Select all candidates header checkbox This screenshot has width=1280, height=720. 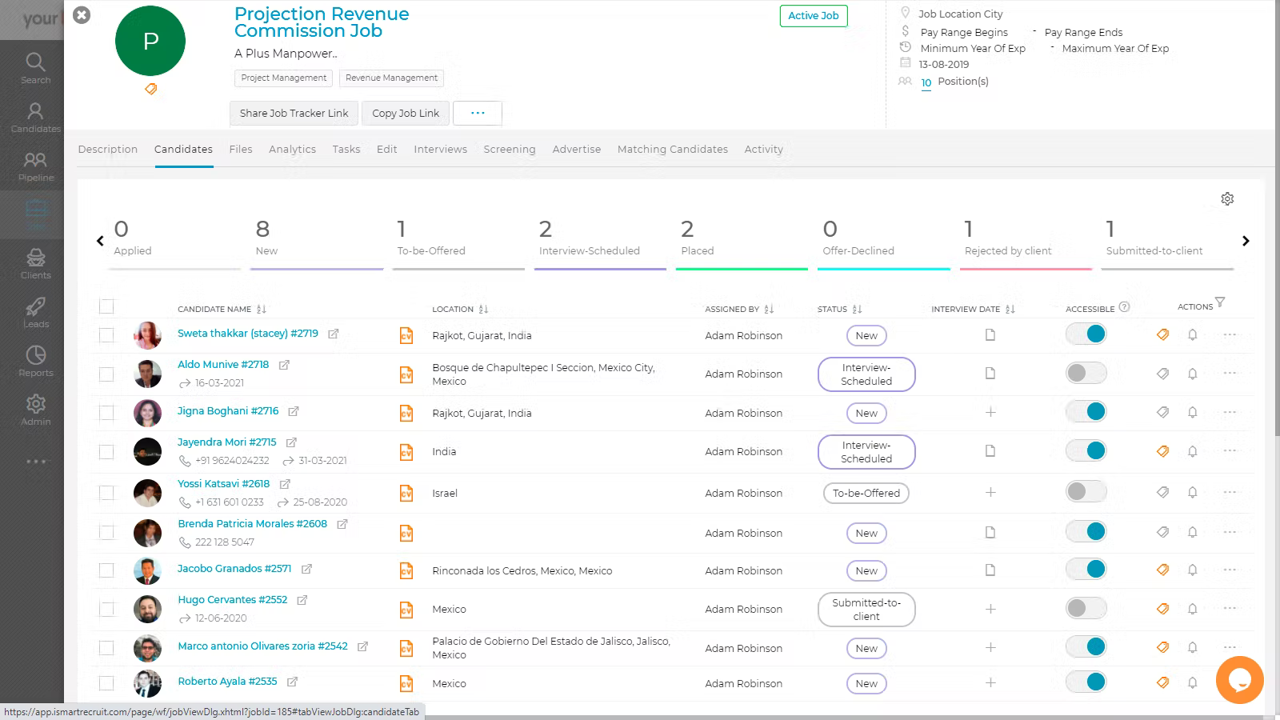pos(107,307)
